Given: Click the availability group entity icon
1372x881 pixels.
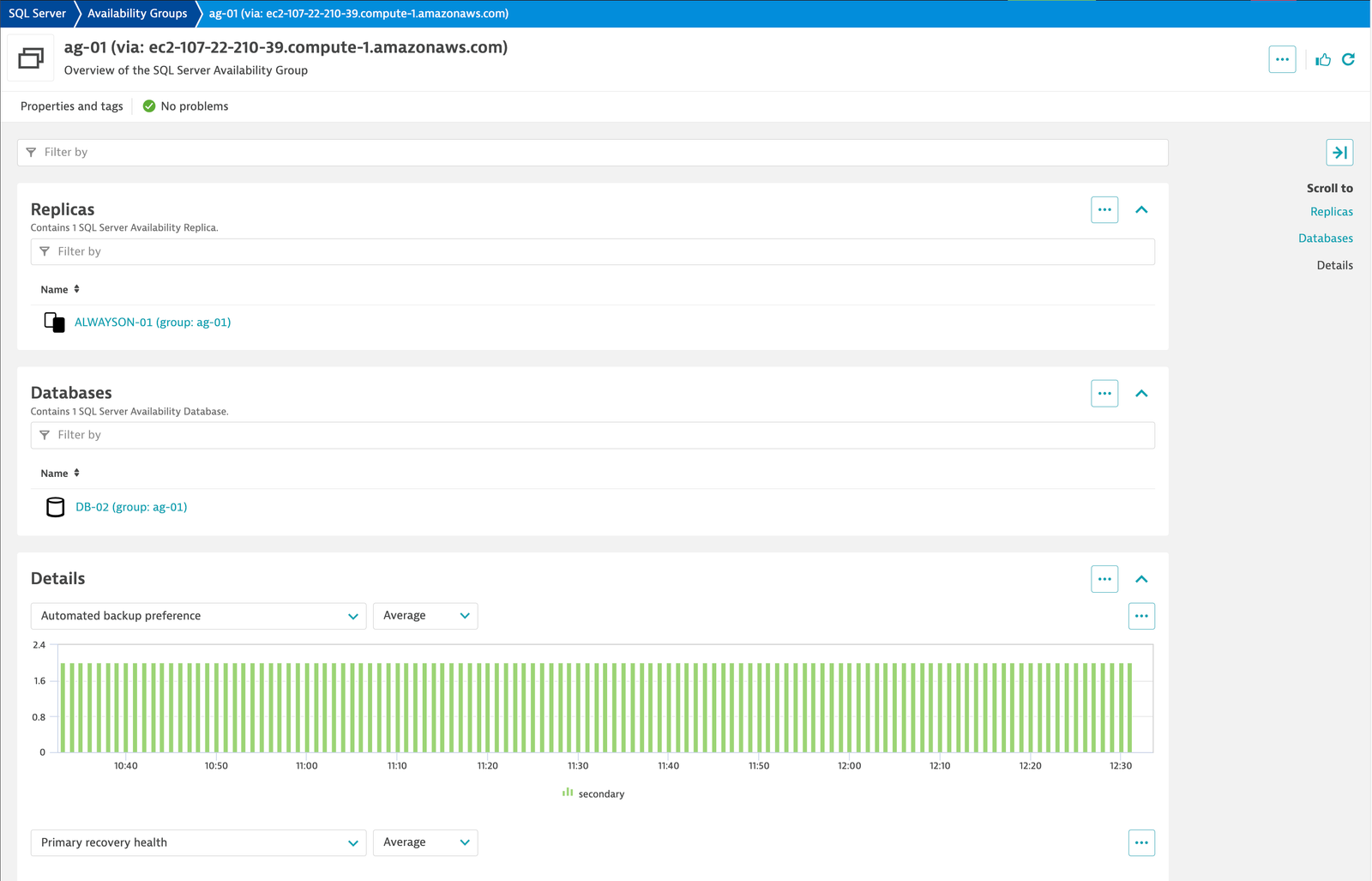Looking at the screenshot, I should point(31,58).
